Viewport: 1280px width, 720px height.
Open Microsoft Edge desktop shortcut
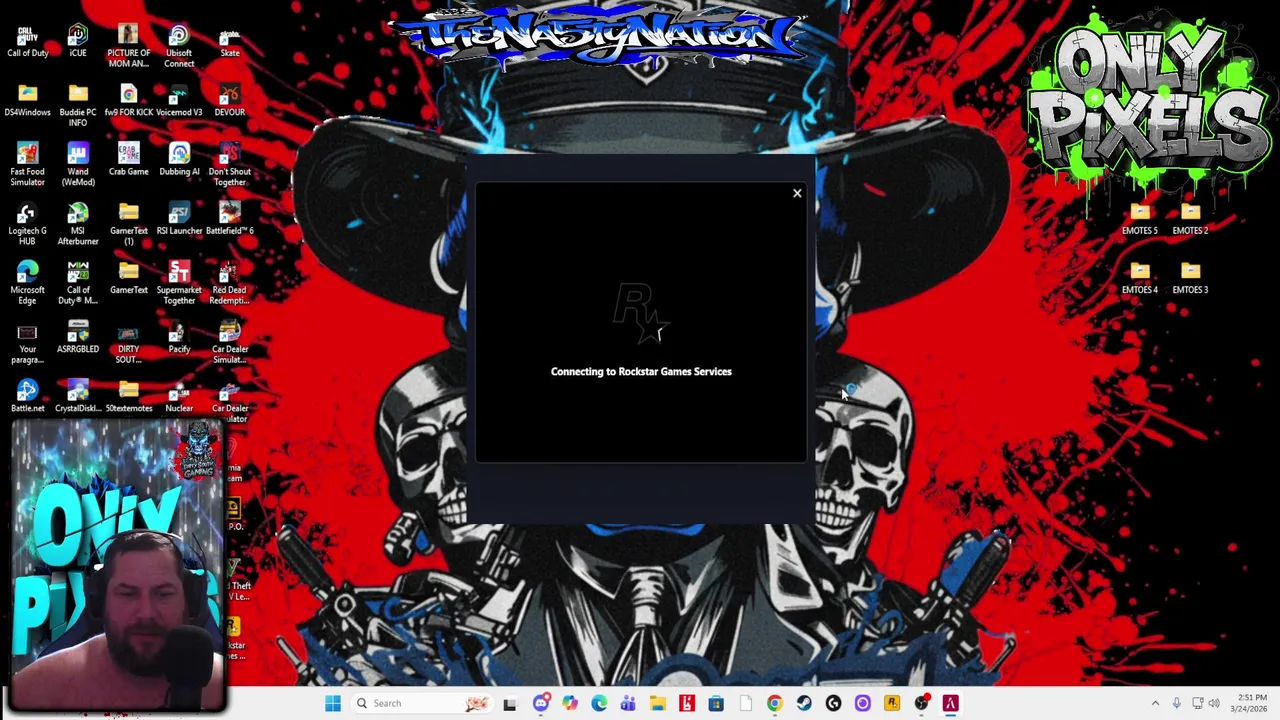tap(27, 283)
